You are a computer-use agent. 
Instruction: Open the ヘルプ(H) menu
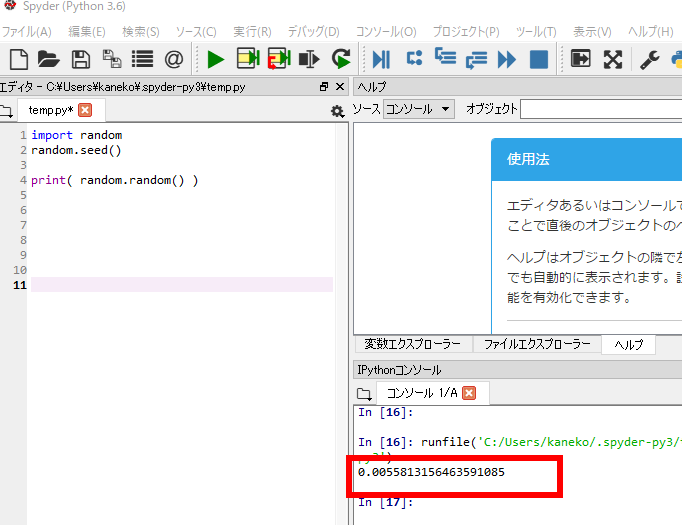(650, 32)
